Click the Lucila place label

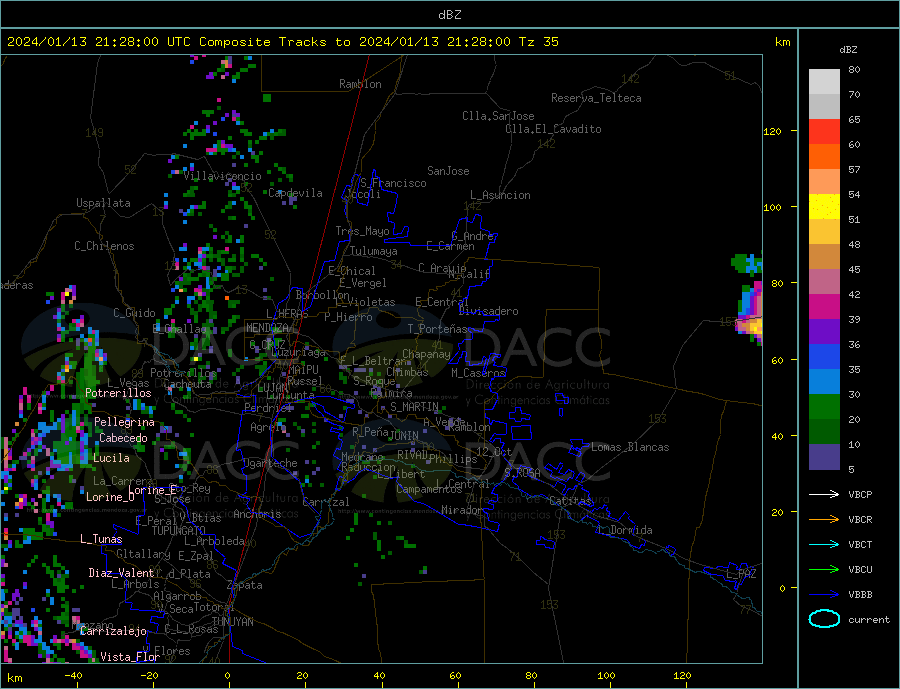(x=111, y=458)
